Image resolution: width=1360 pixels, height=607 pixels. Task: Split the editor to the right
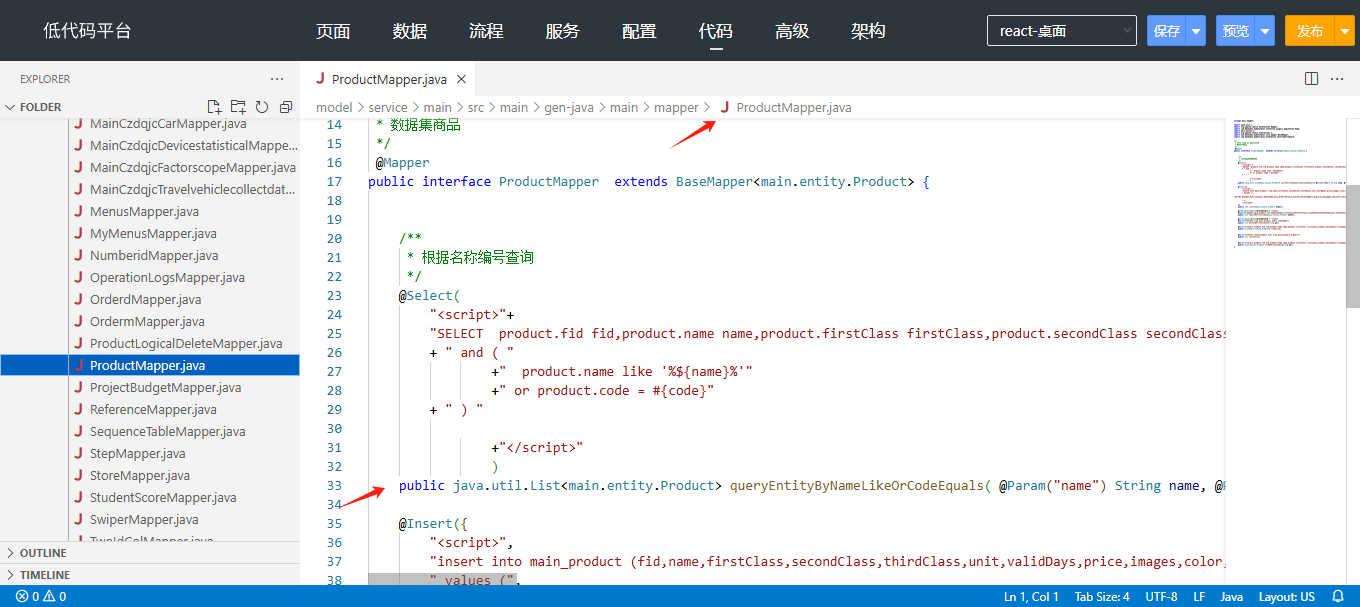coord(1311,79)
